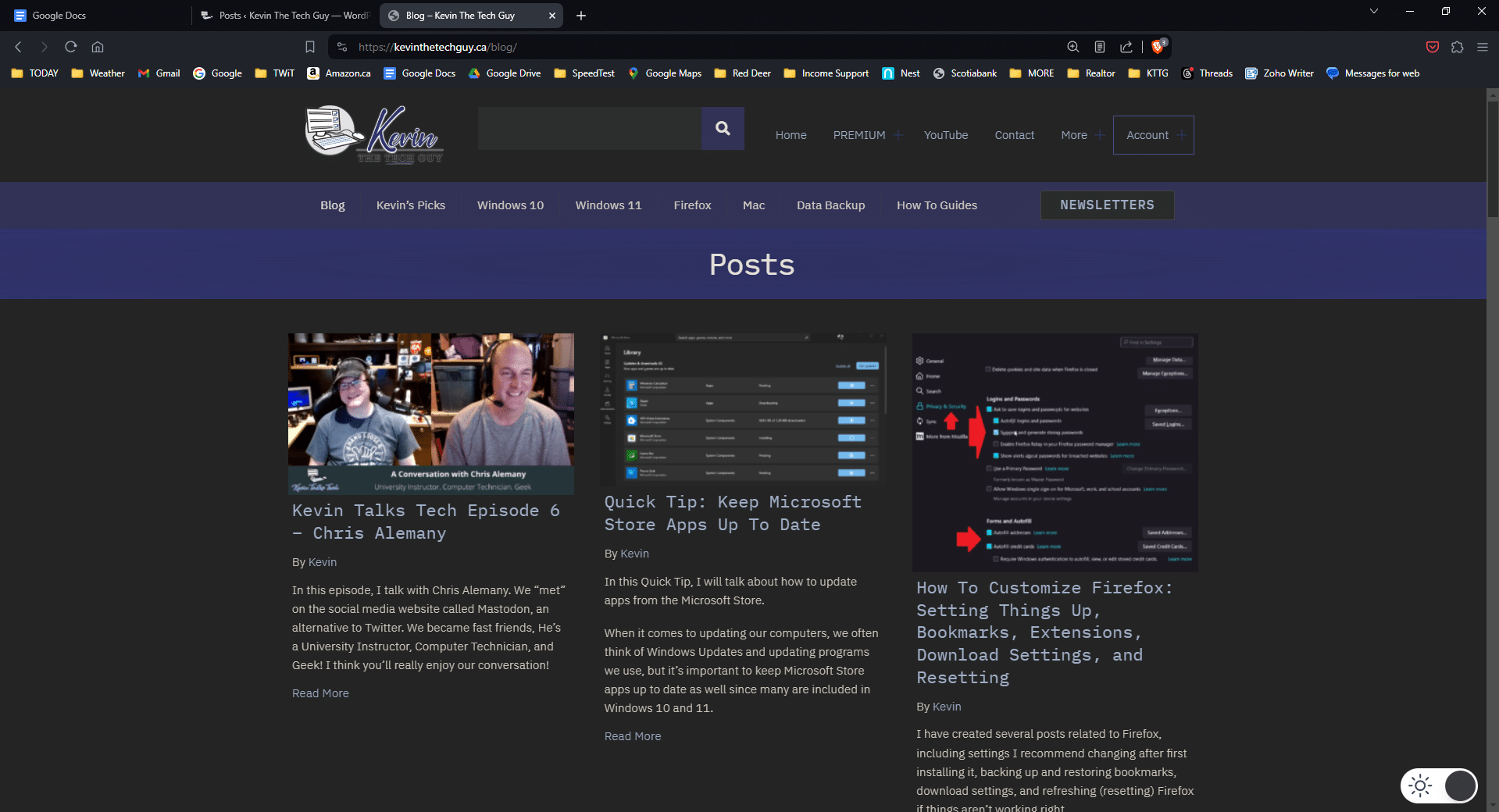Viewport: 1499px width, 812px height.
Task: Open SpeedTest bookmarks folder
Action: (584, 73)
